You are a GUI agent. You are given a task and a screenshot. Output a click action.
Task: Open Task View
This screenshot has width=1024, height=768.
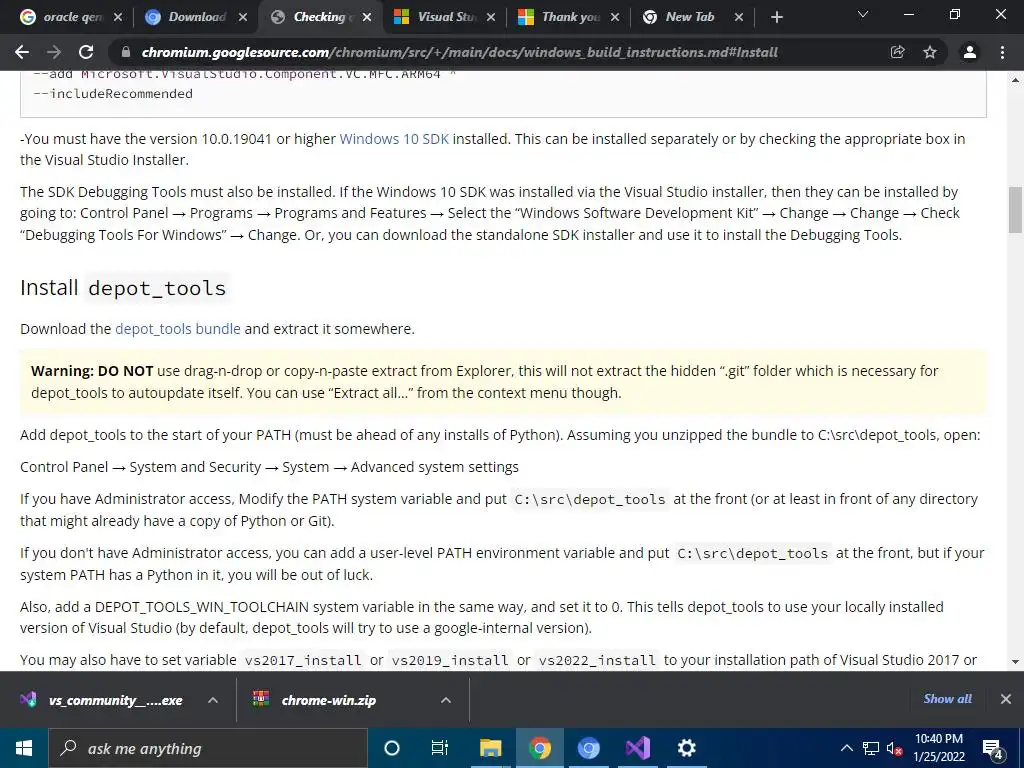(x=440, y=748)
